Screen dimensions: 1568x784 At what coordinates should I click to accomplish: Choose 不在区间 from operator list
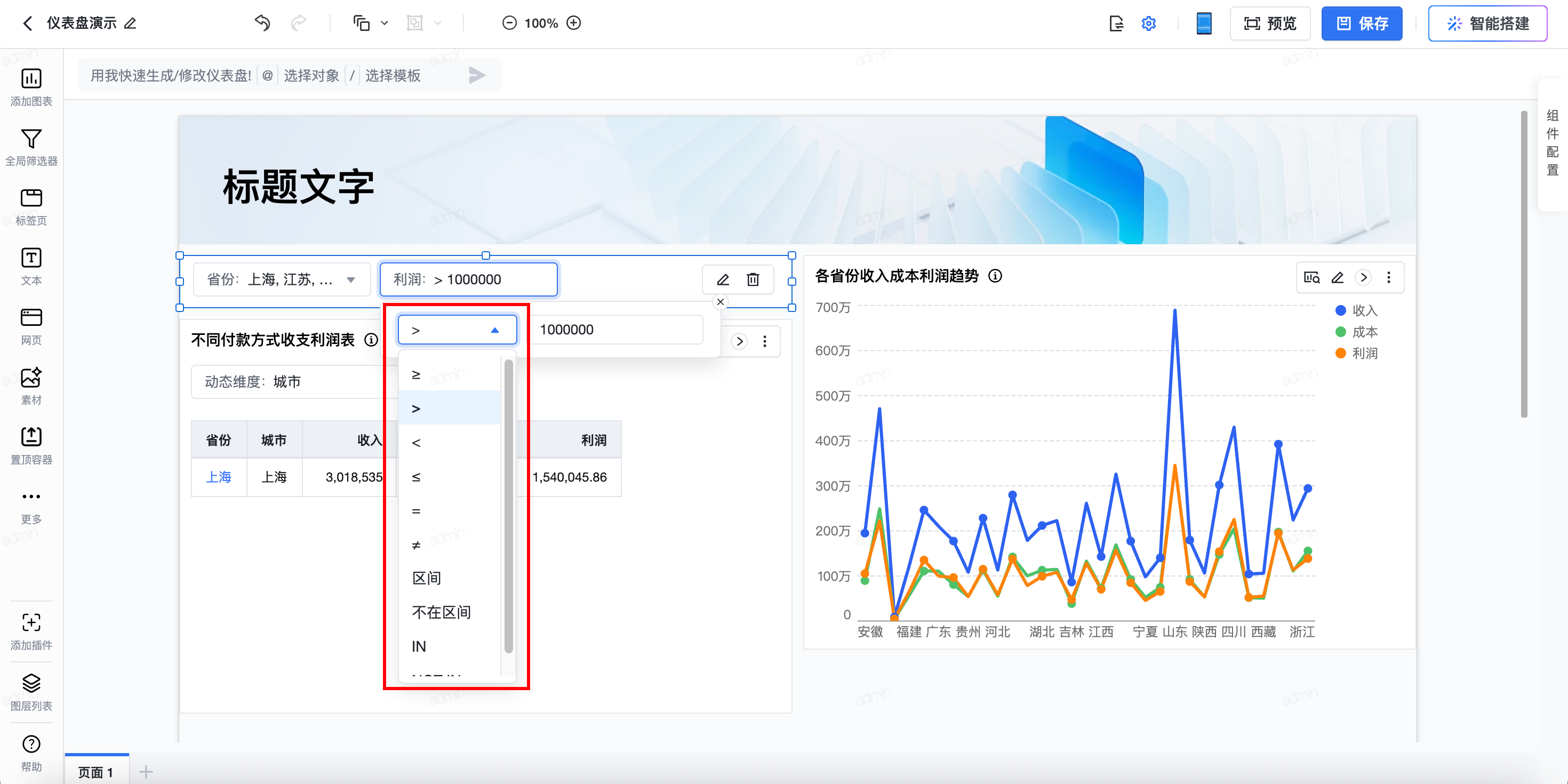(x=441, y=612)
